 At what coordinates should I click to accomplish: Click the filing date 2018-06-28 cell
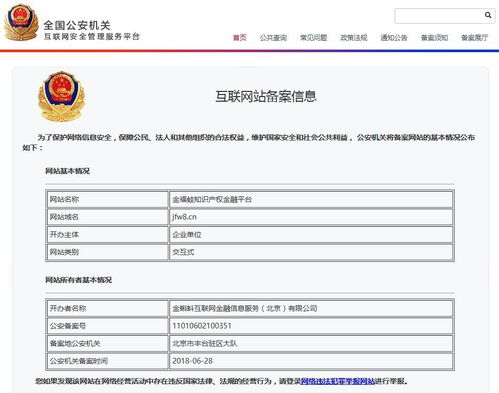pos(311,361)
